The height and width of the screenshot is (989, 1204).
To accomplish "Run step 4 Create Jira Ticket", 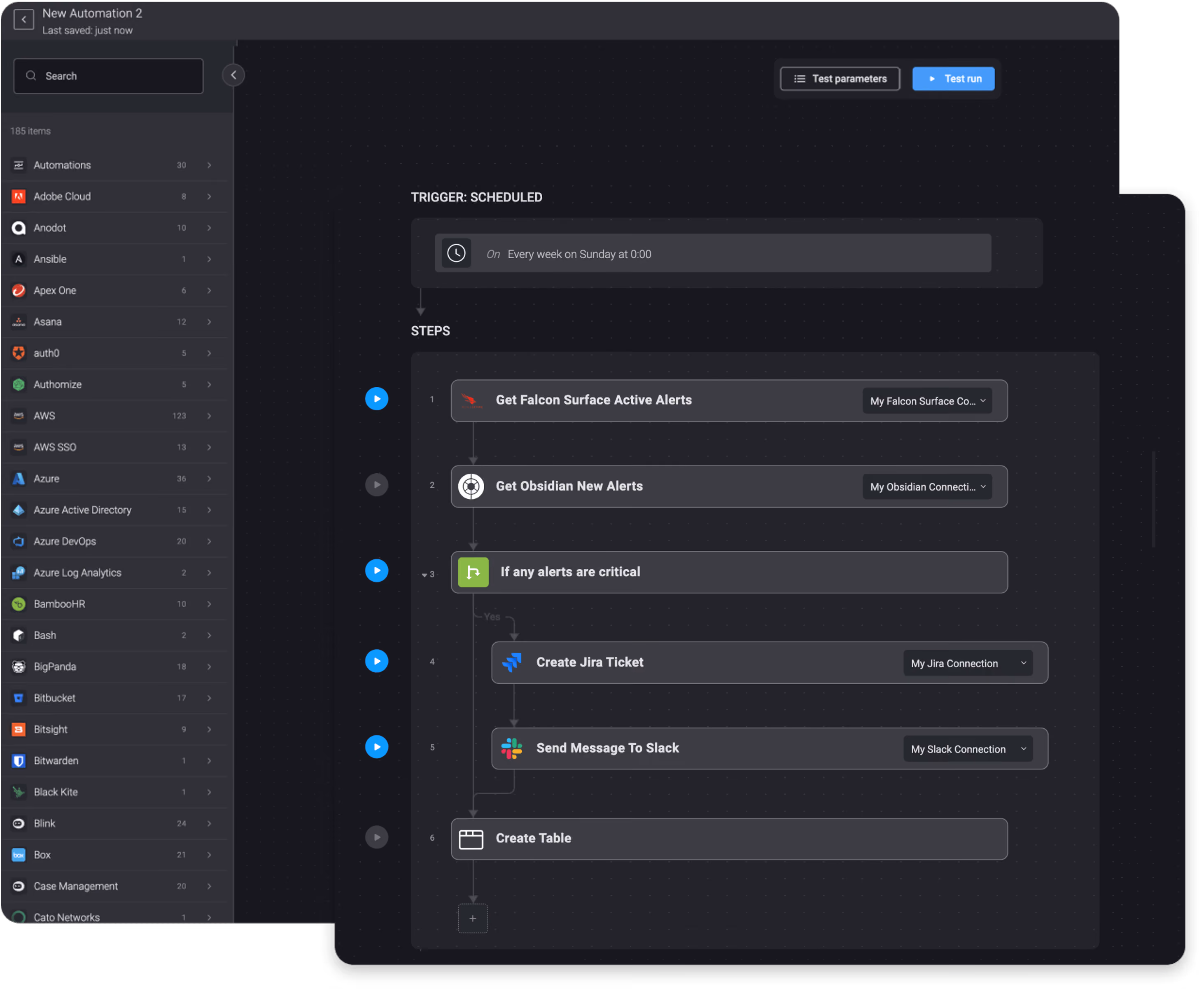I will pos(376,662).
